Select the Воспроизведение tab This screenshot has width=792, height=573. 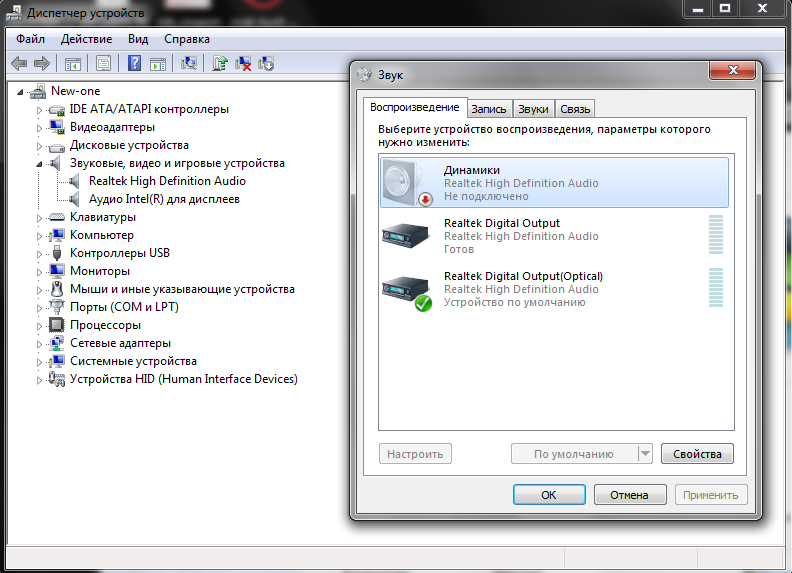pos(415,107)
